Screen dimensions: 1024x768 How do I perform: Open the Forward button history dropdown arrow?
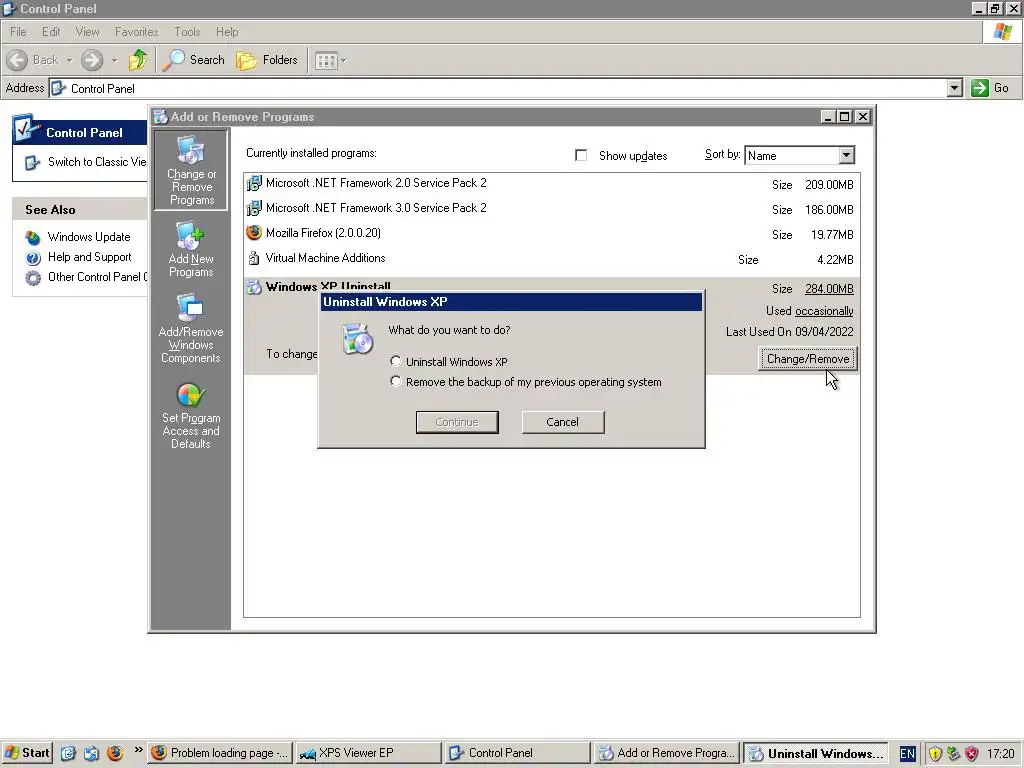click(x=114, y=60)
